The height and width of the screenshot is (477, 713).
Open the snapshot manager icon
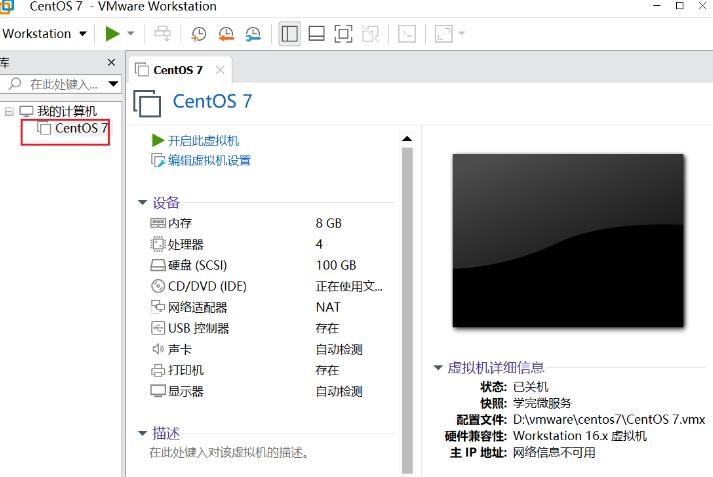(253, 34)
